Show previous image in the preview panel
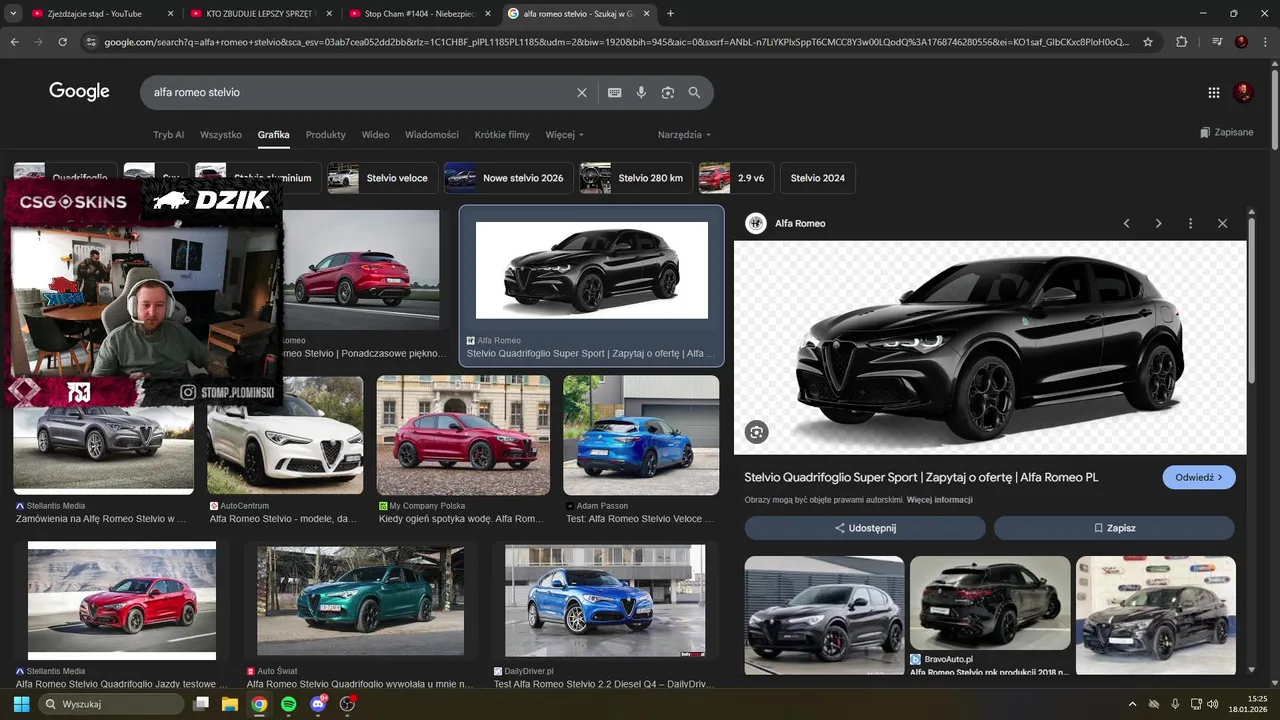This screenshot has height=720, width=1280. coord(1127,223)
